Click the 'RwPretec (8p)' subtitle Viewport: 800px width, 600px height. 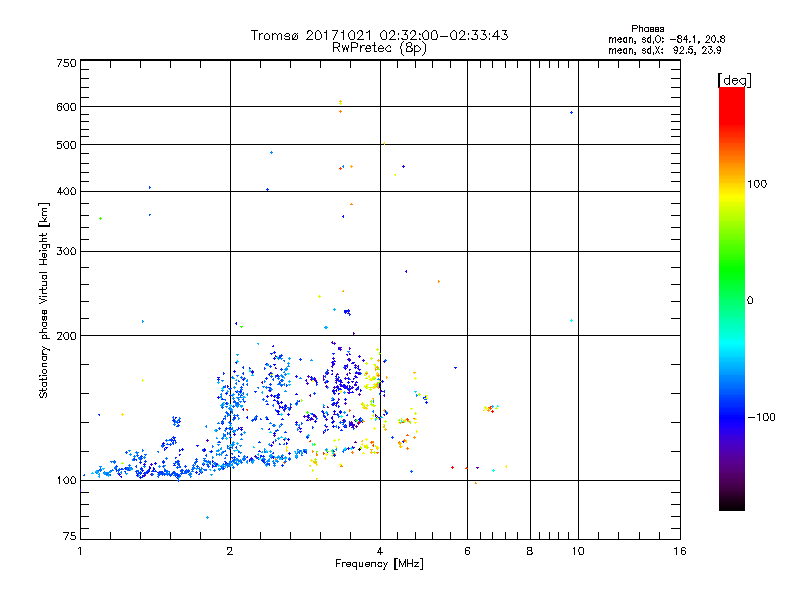(x=379, y=48)
